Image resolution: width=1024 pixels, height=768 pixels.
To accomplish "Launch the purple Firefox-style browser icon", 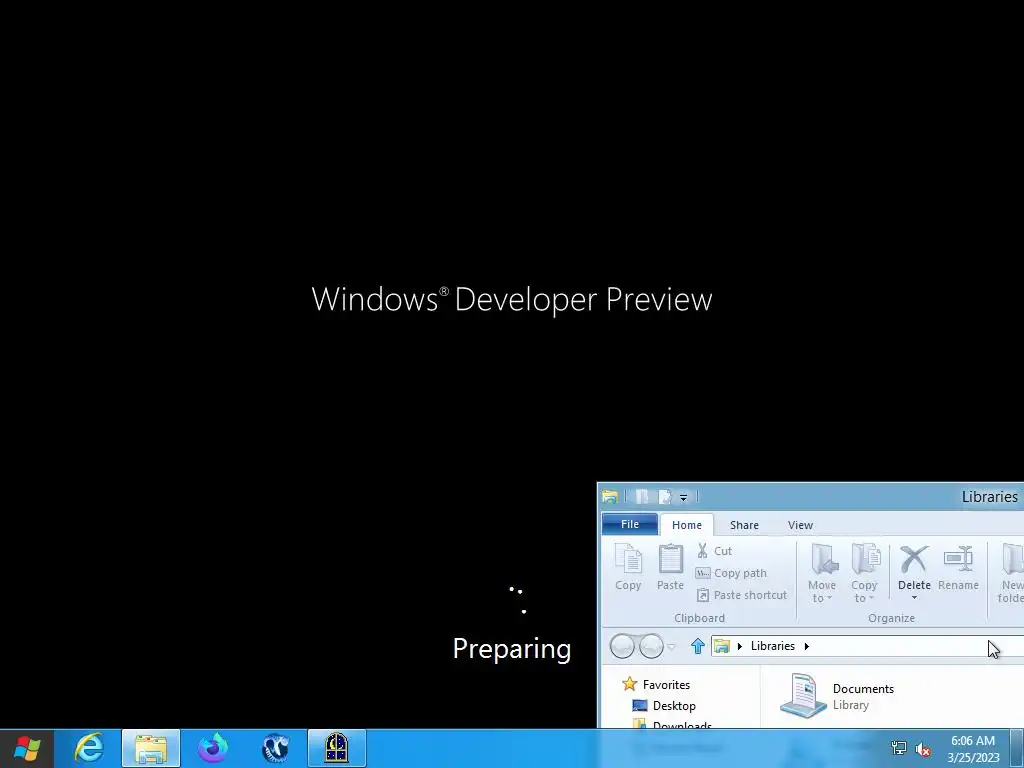I will (x=213, y=748).
